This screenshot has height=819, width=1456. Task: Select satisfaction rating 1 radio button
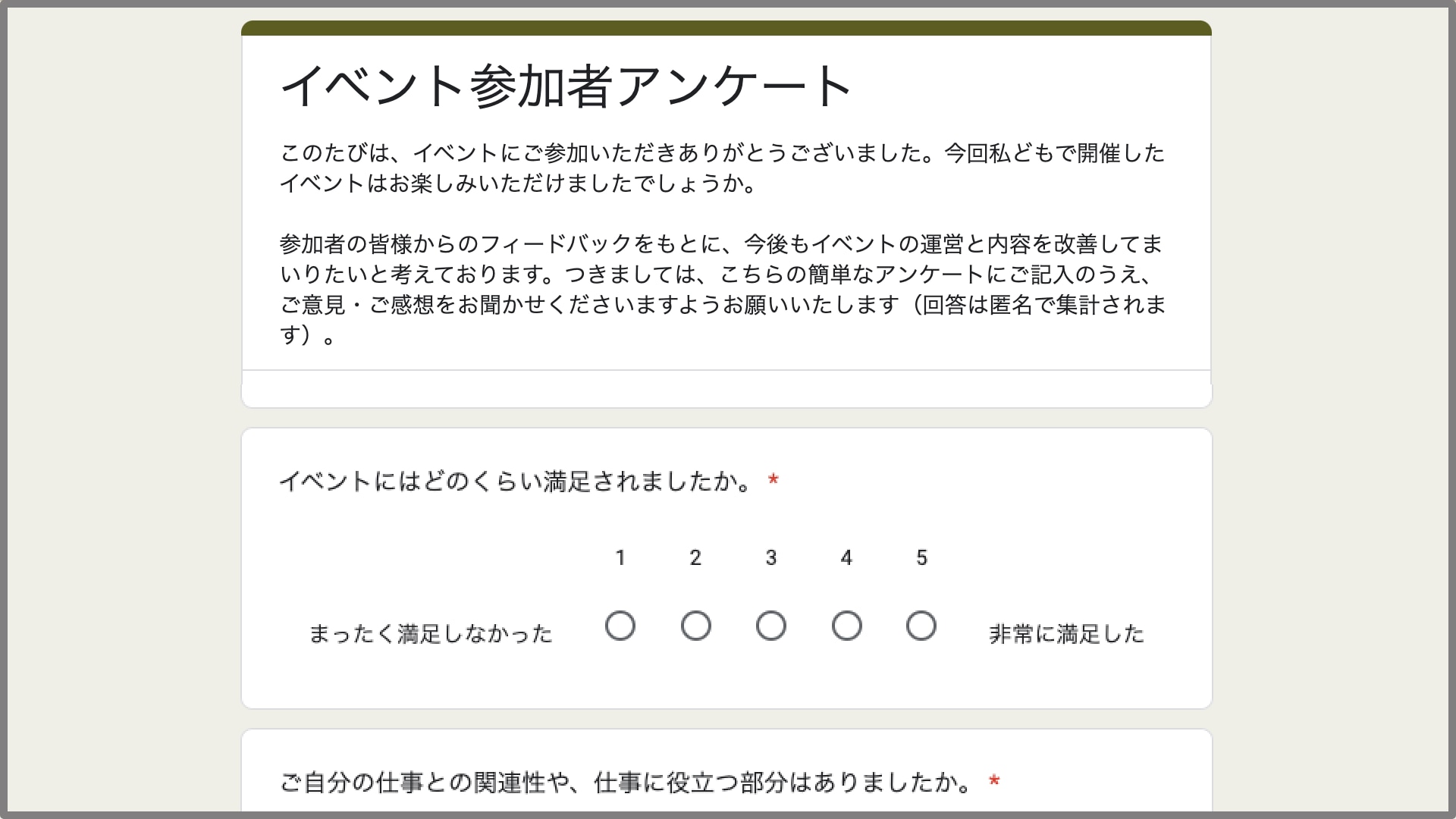620,626
